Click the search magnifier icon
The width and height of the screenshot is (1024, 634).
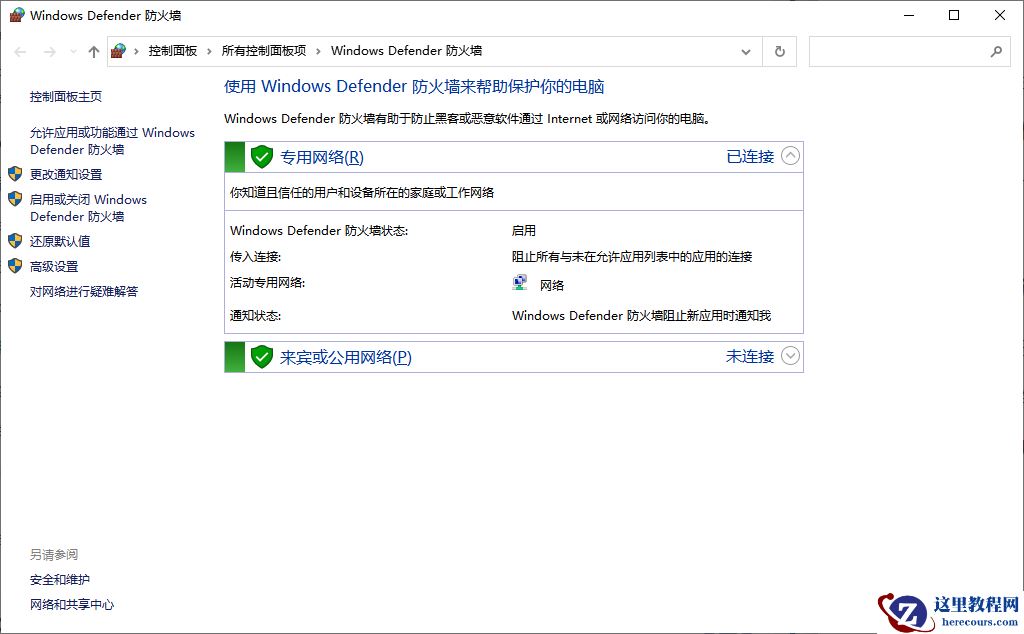coord(996,51)
